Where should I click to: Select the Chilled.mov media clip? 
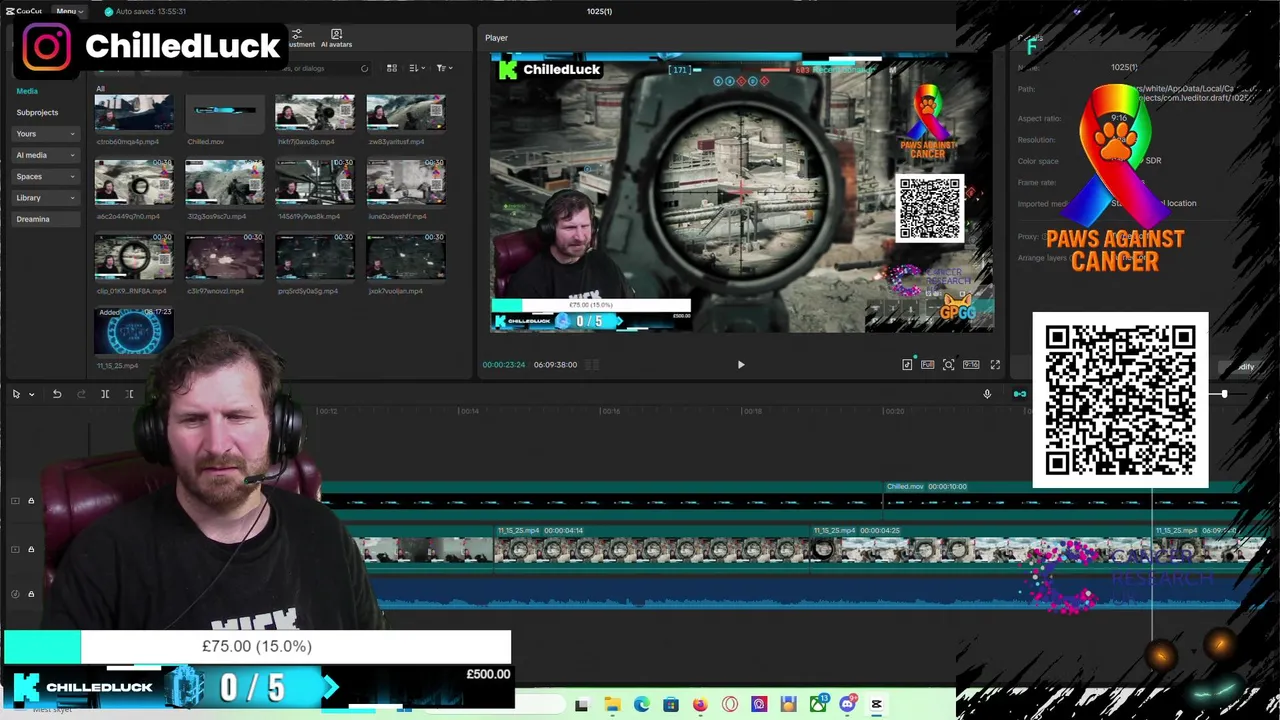click(224, 114)
